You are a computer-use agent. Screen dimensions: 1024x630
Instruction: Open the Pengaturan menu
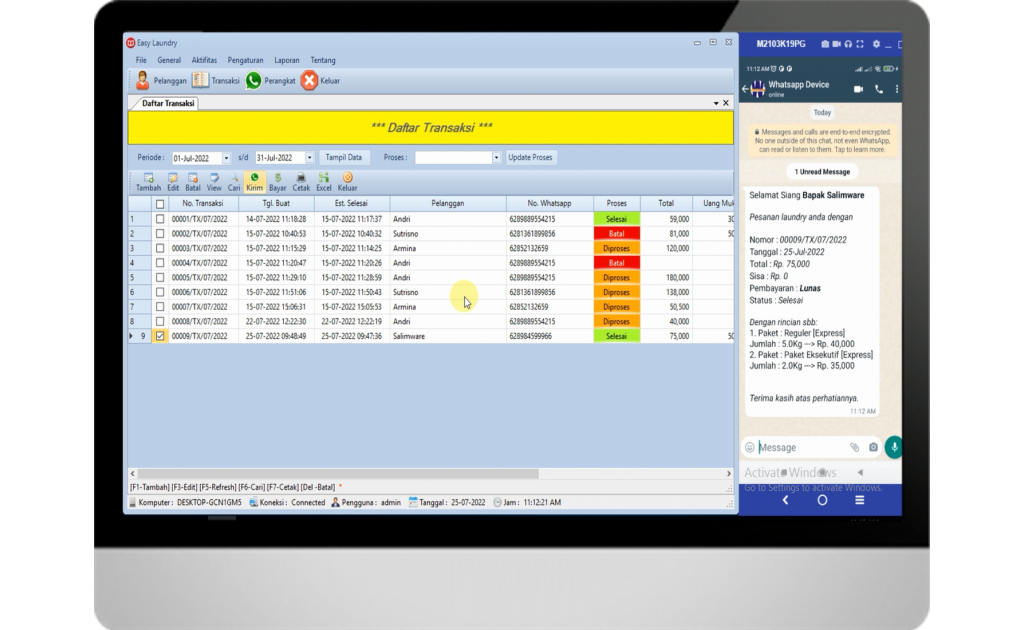pyautogui.click(x=245, y=60)
